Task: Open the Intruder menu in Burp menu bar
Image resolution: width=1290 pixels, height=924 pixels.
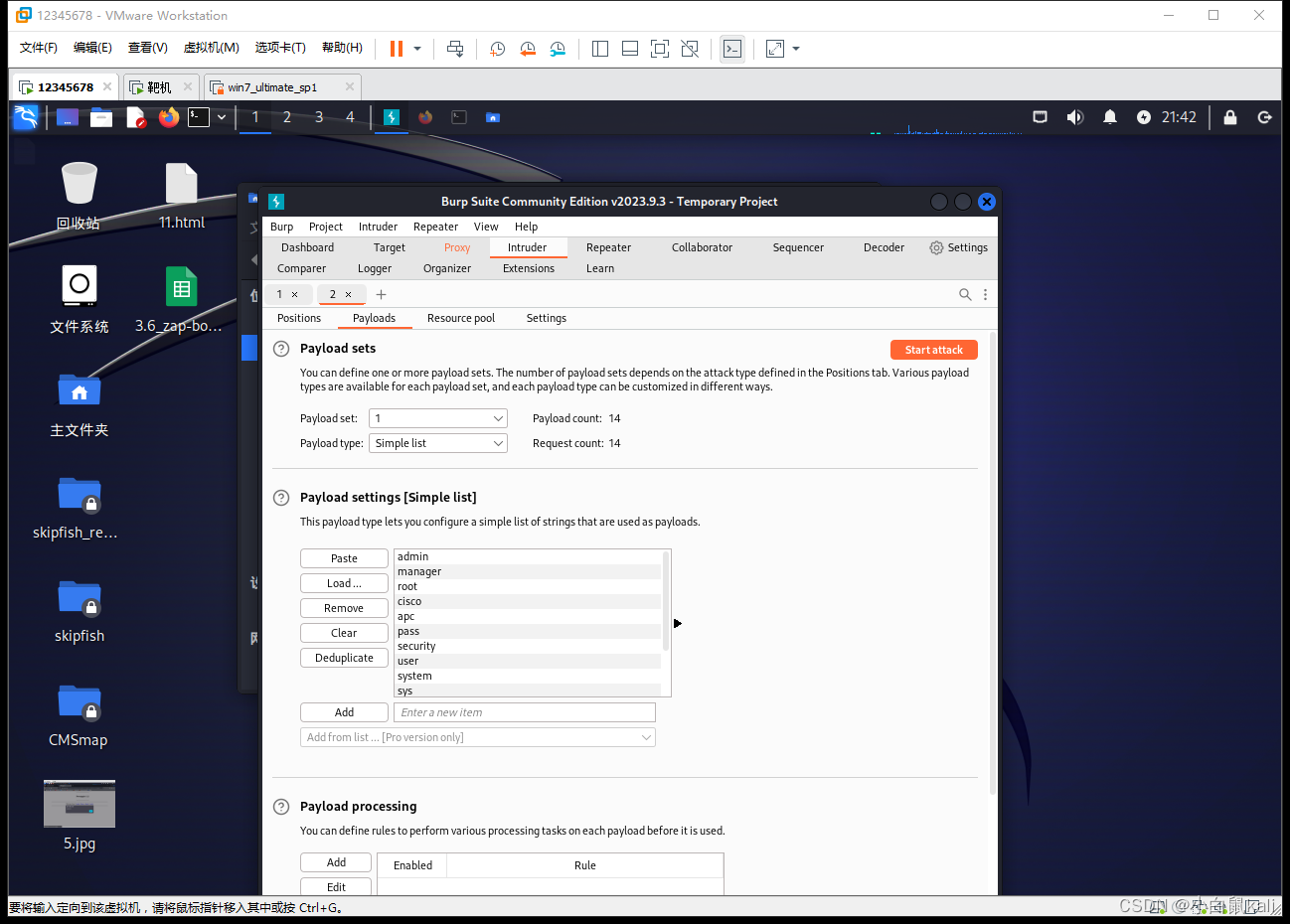Action: (x=378, y=227)
